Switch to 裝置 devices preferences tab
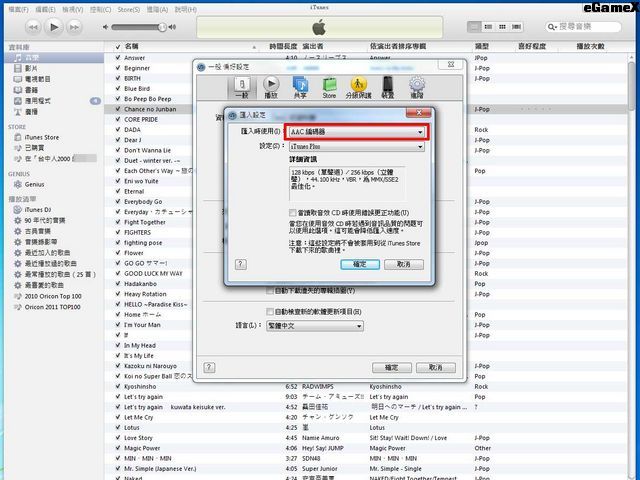 point(387,88)
